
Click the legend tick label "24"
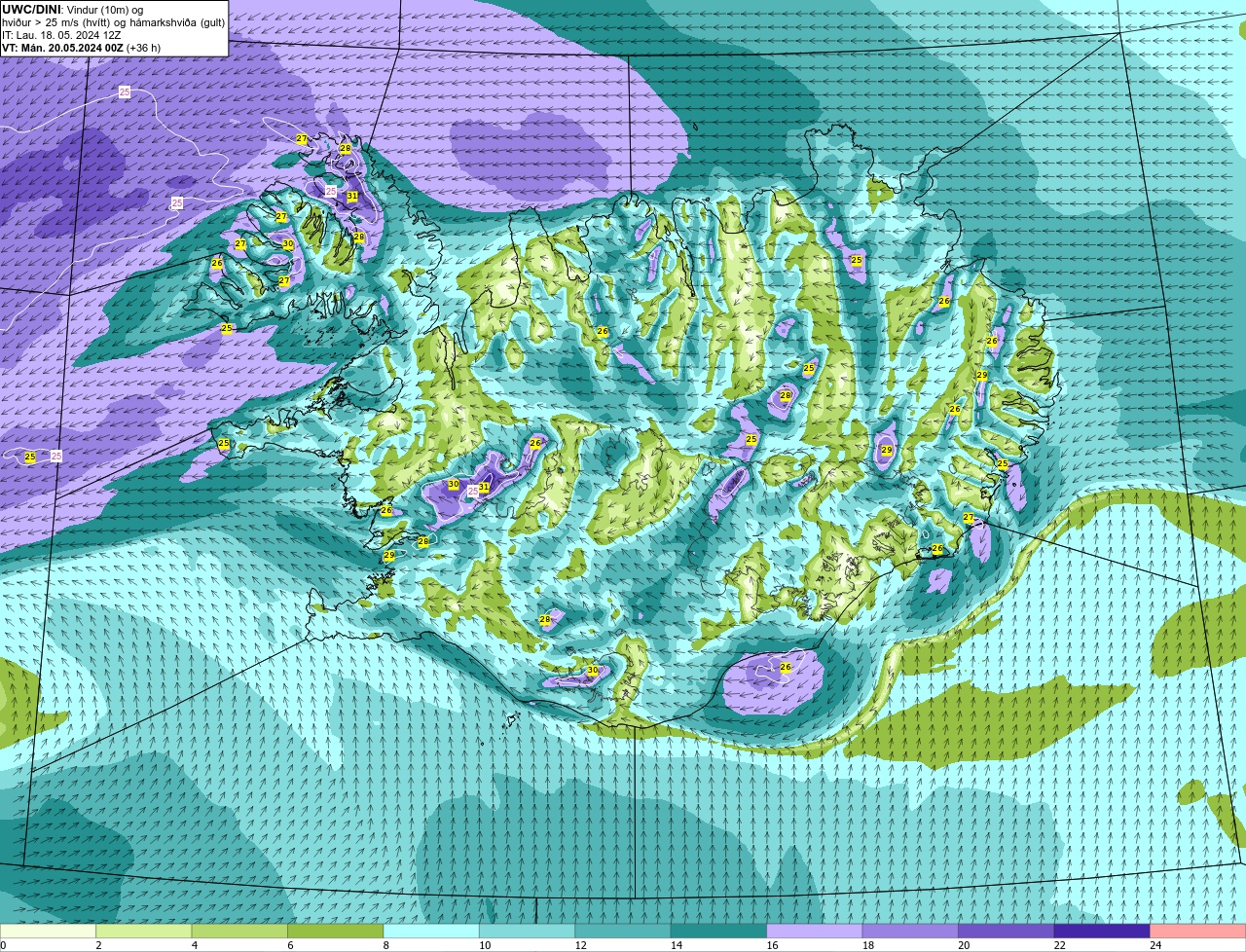click(1155, 945)
